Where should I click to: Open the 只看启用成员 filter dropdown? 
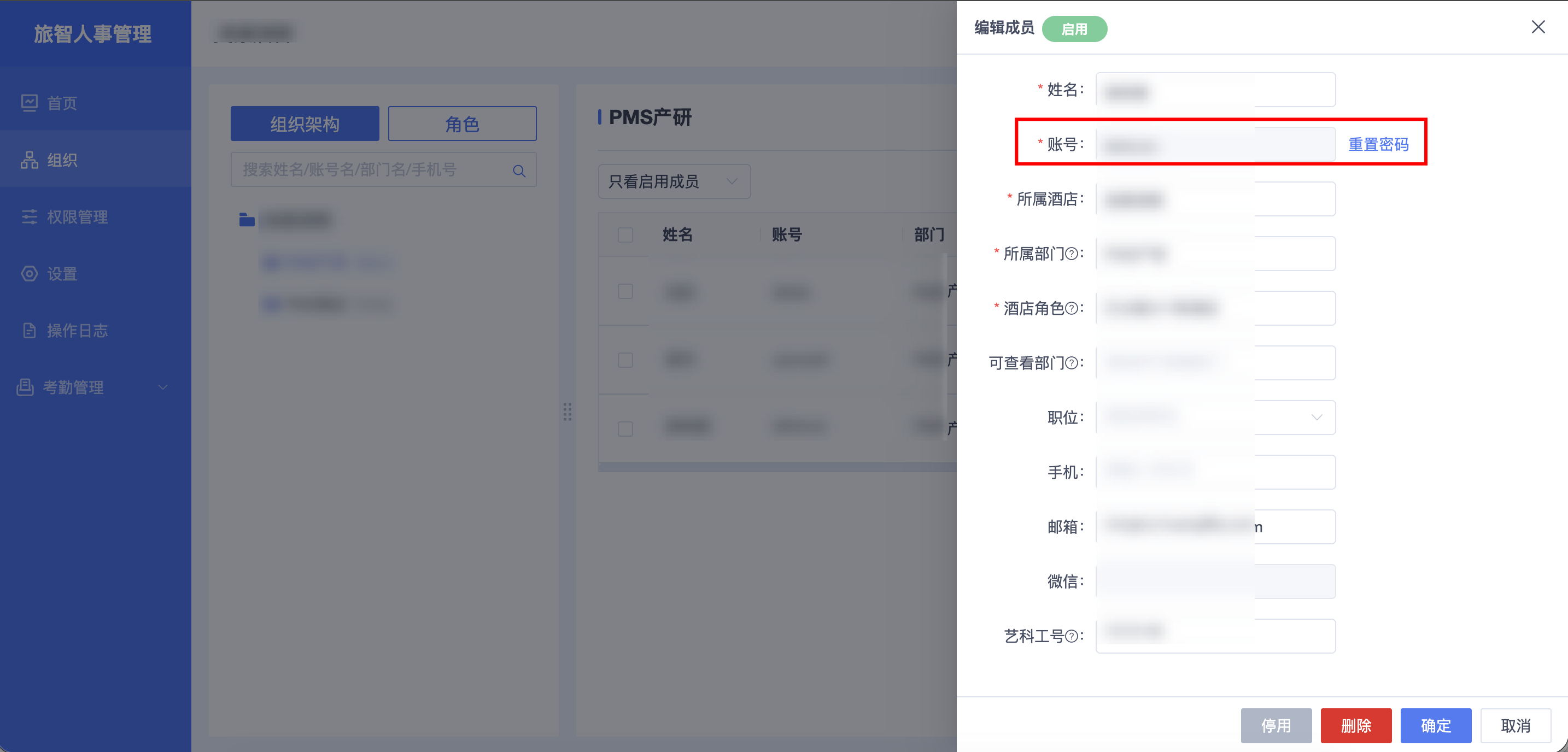[x=675, y=181]
